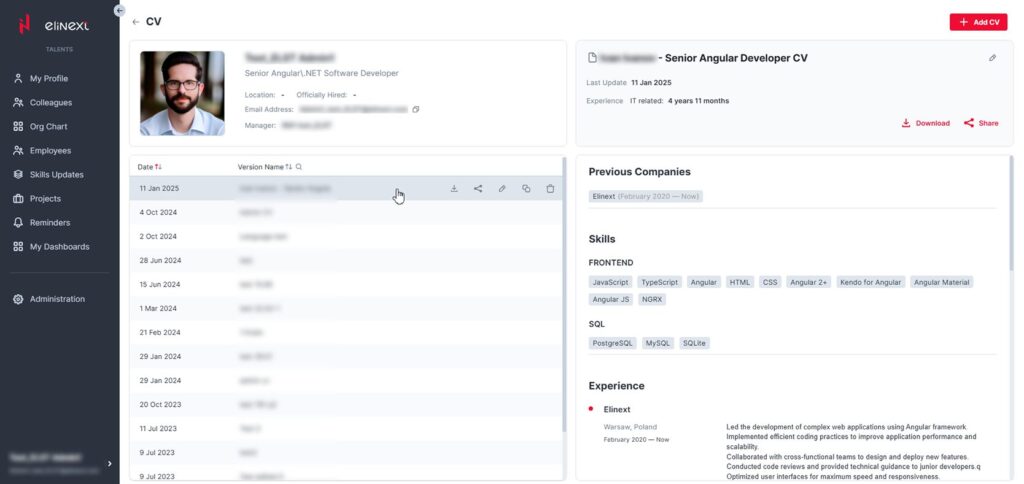Open Administration settings

click(59, 299)
